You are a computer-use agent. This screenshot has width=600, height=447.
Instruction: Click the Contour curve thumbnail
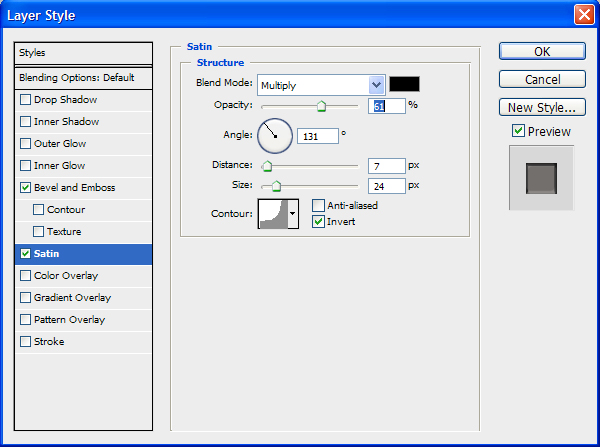pos(272,213)
